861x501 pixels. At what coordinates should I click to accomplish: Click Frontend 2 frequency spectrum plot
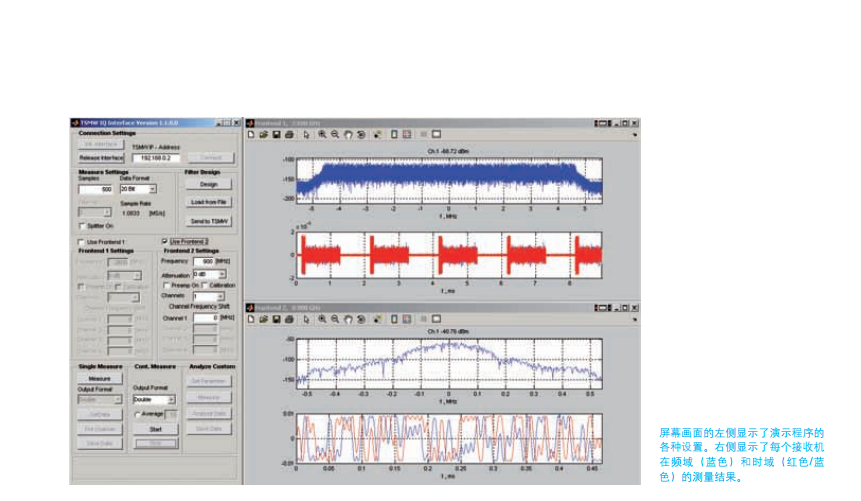[449, 364]
